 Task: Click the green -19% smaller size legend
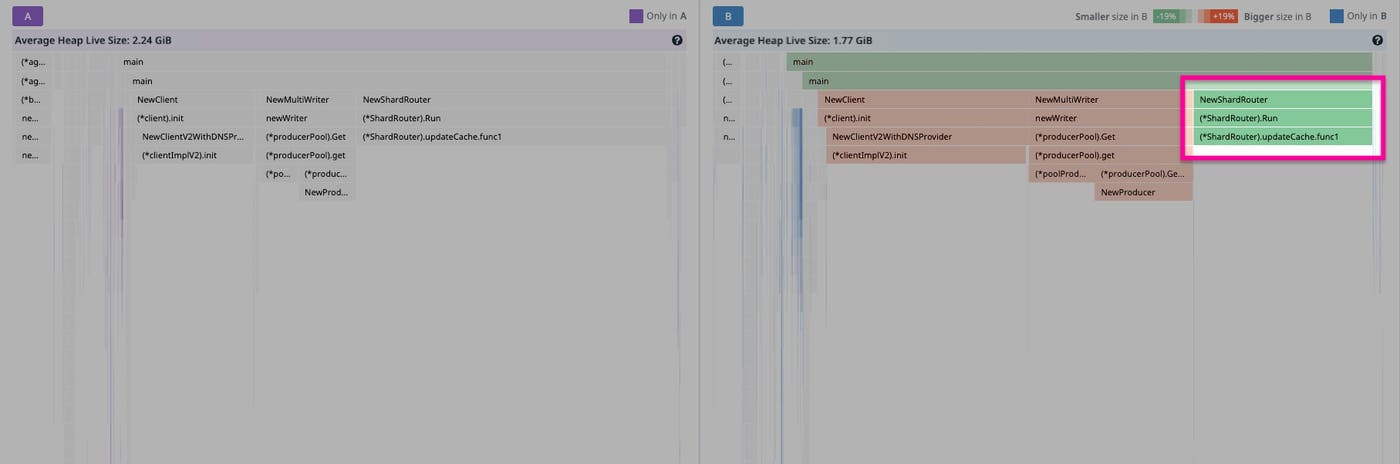coord(1164,16)
